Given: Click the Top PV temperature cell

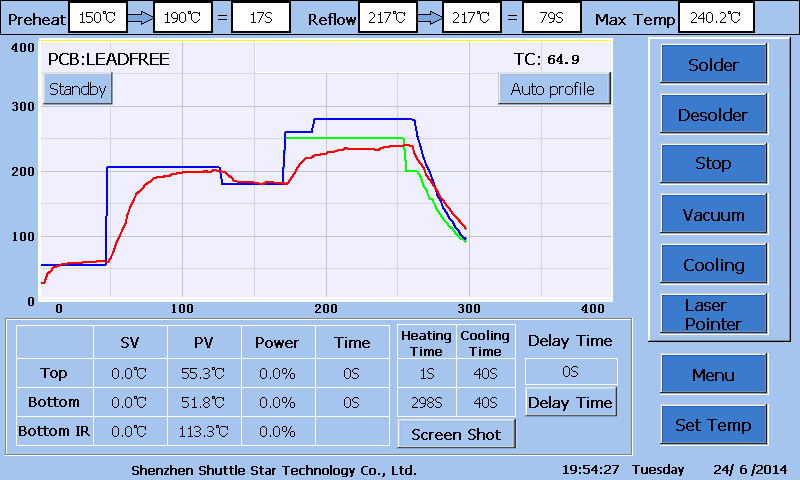Looking at the screenshot, I should pos(204,373).
